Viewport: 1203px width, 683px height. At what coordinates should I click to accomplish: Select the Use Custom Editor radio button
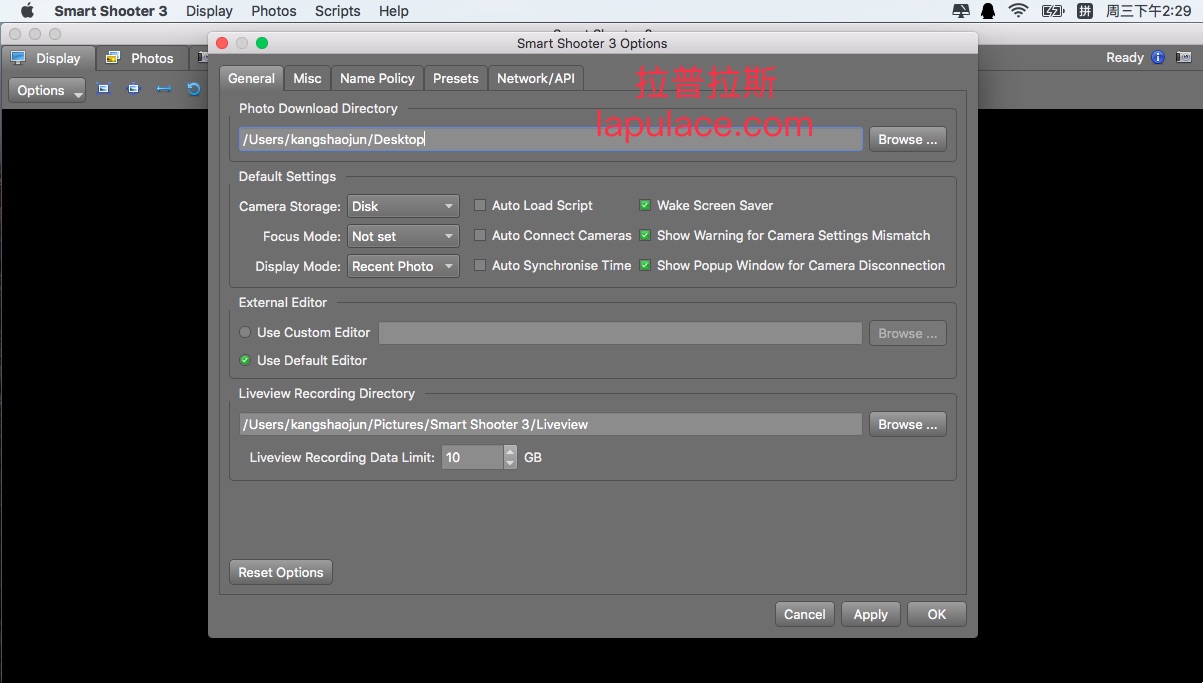245,332
